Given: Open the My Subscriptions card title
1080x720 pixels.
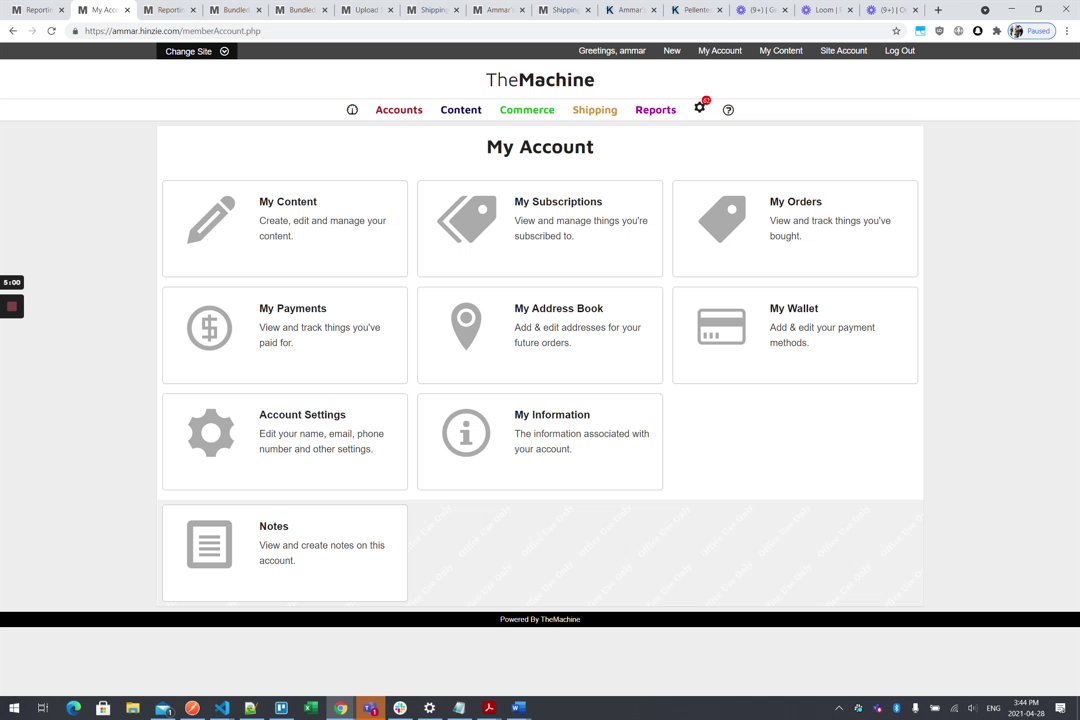Looking at the screenshot, I should pyautogui.click(x=558, y=202).
